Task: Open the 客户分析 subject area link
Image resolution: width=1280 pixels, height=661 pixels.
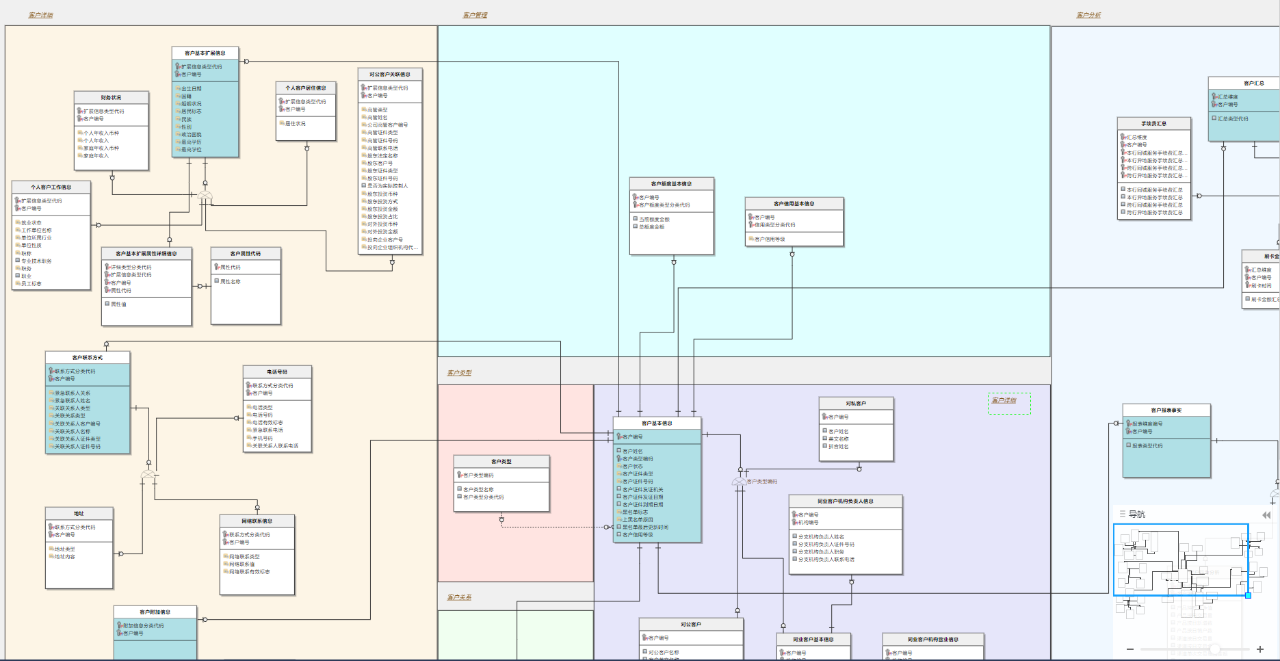Action: pyautogui.click(x=1089, y=15)
